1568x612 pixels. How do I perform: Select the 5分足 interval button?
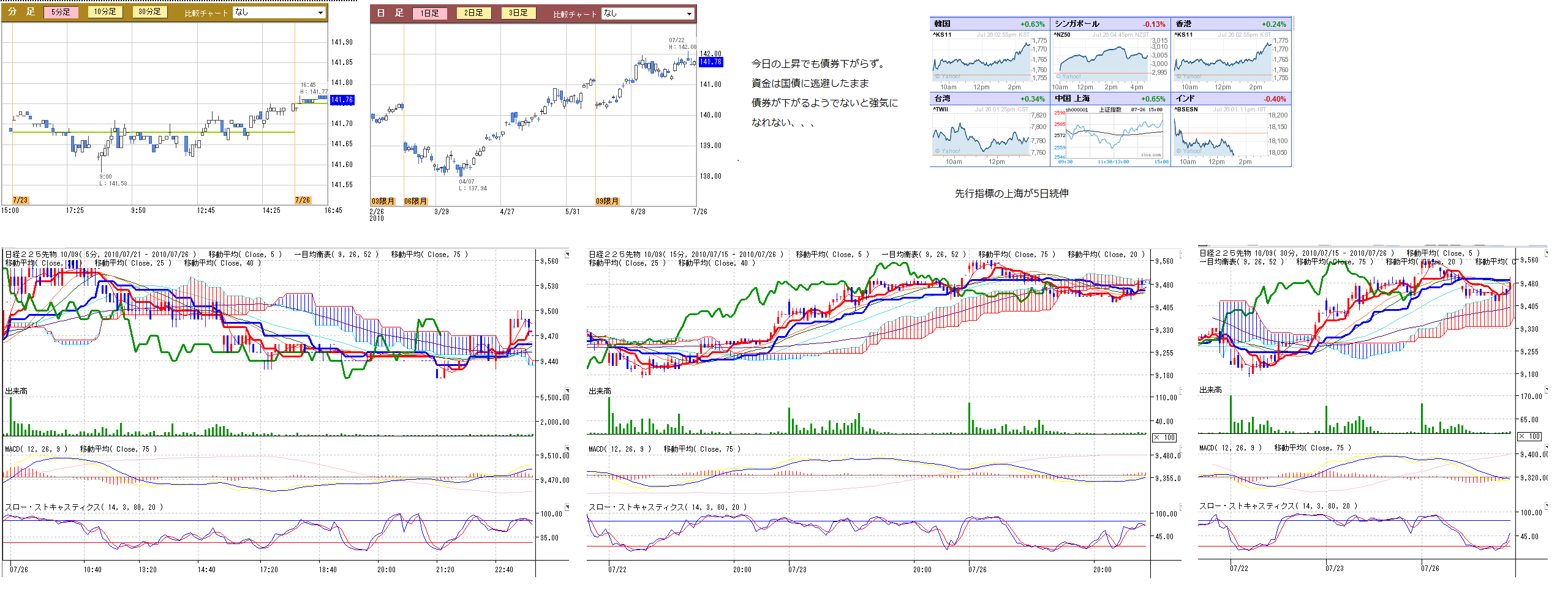click(x=61, y=12)
